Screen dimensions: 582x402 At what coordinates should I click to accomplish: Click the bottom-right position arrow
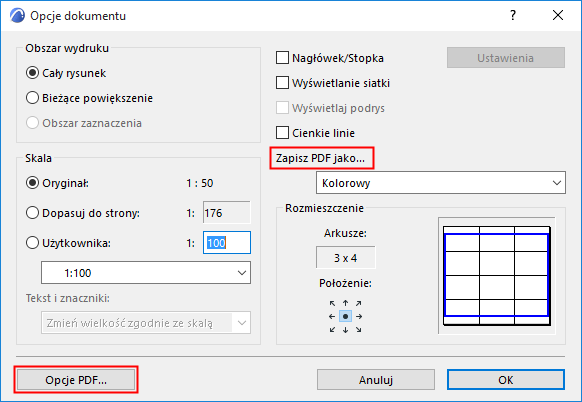pyautogui.click(x=359, y=330)
